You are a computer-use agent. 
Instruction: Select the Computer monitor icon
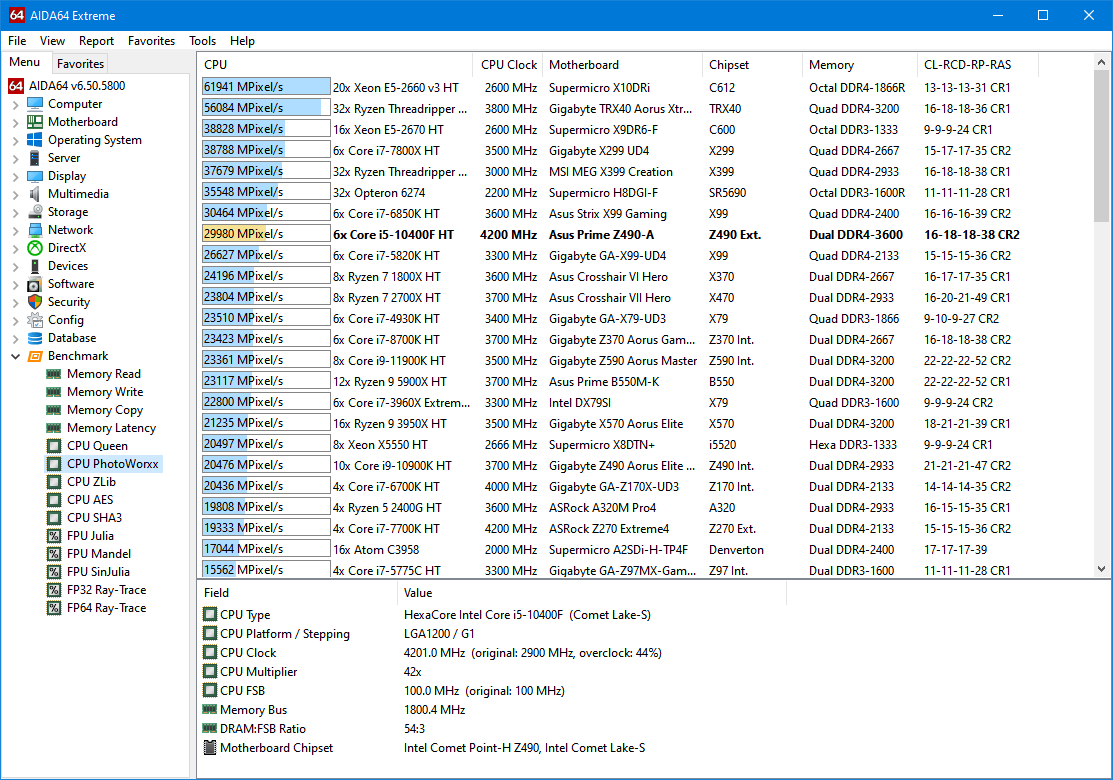(35, 104)
